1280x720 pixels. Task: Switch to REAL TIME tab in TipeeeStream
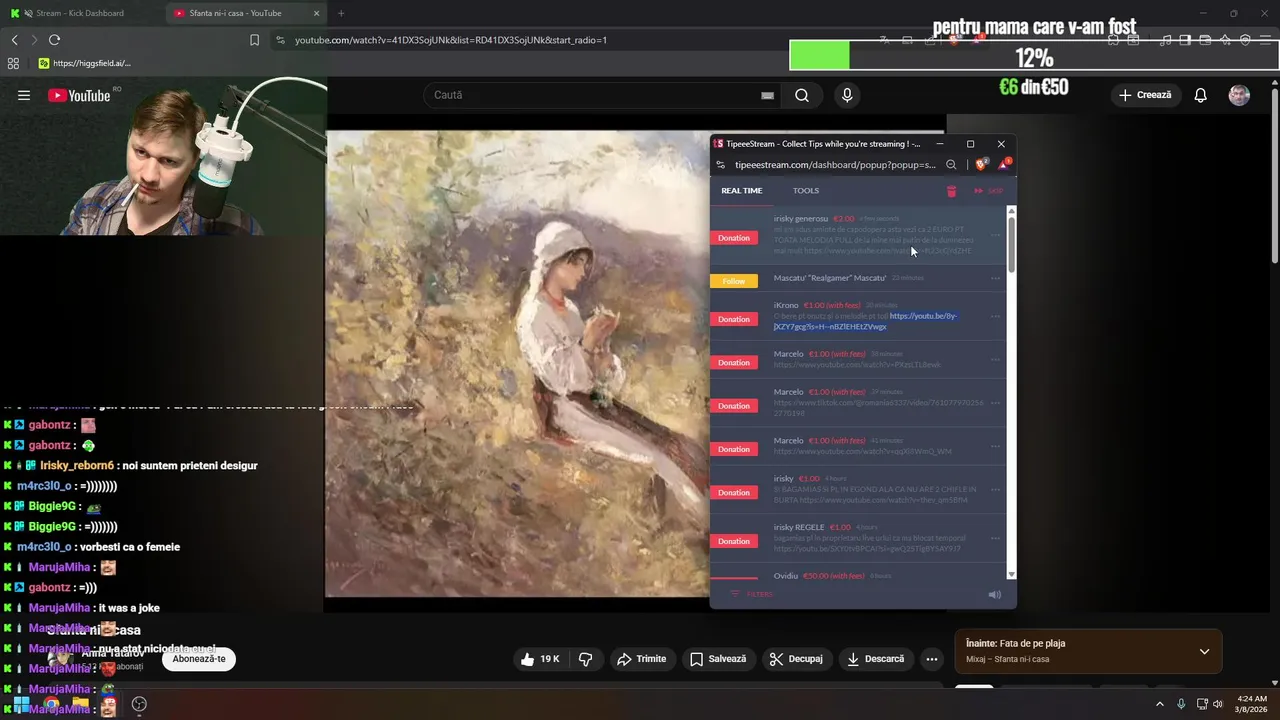pyautogui.click(x=741, y=190)
